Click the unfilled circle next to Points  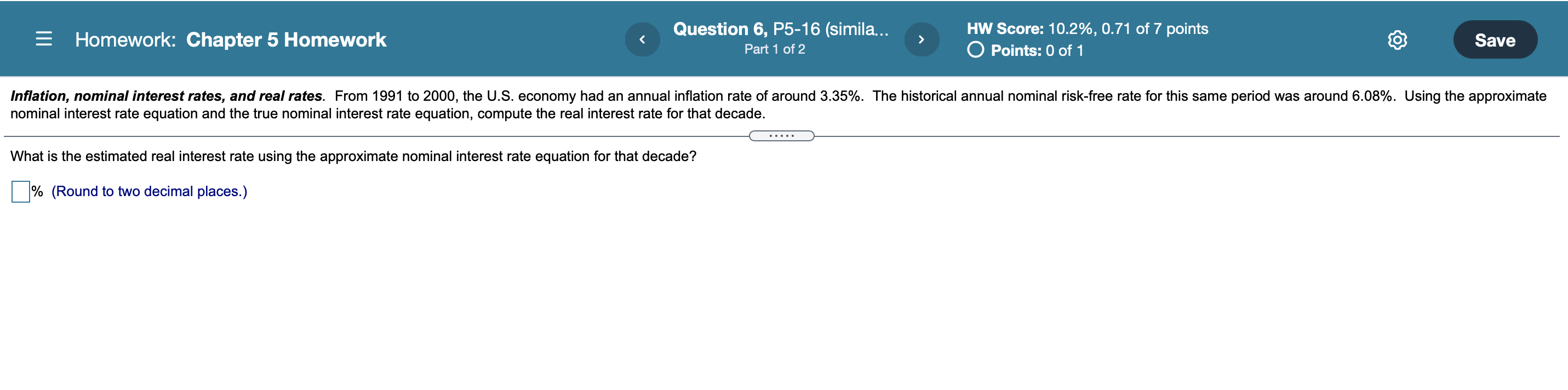pos(976,51)
